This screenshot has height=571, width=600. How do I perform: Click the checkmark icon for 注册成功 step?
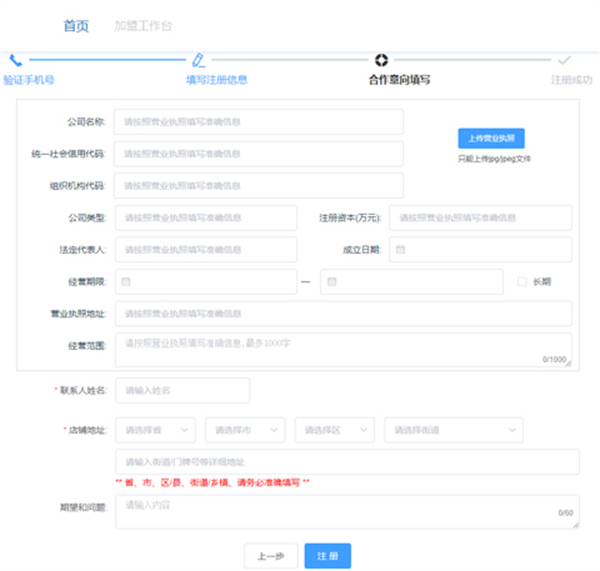coord(564,60)
